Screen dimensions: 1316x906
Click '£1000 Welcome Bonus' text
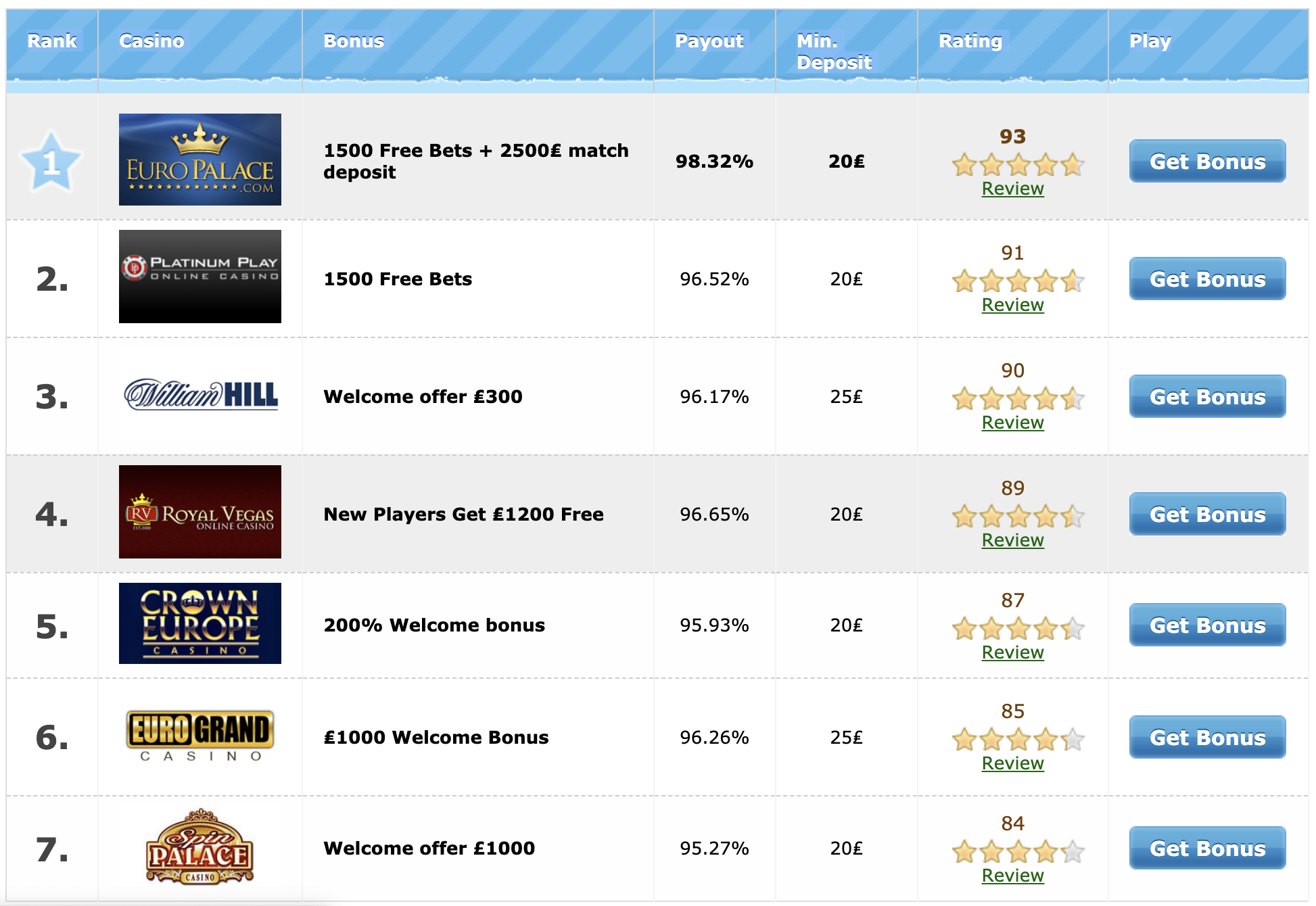click(x=436, y=737)
